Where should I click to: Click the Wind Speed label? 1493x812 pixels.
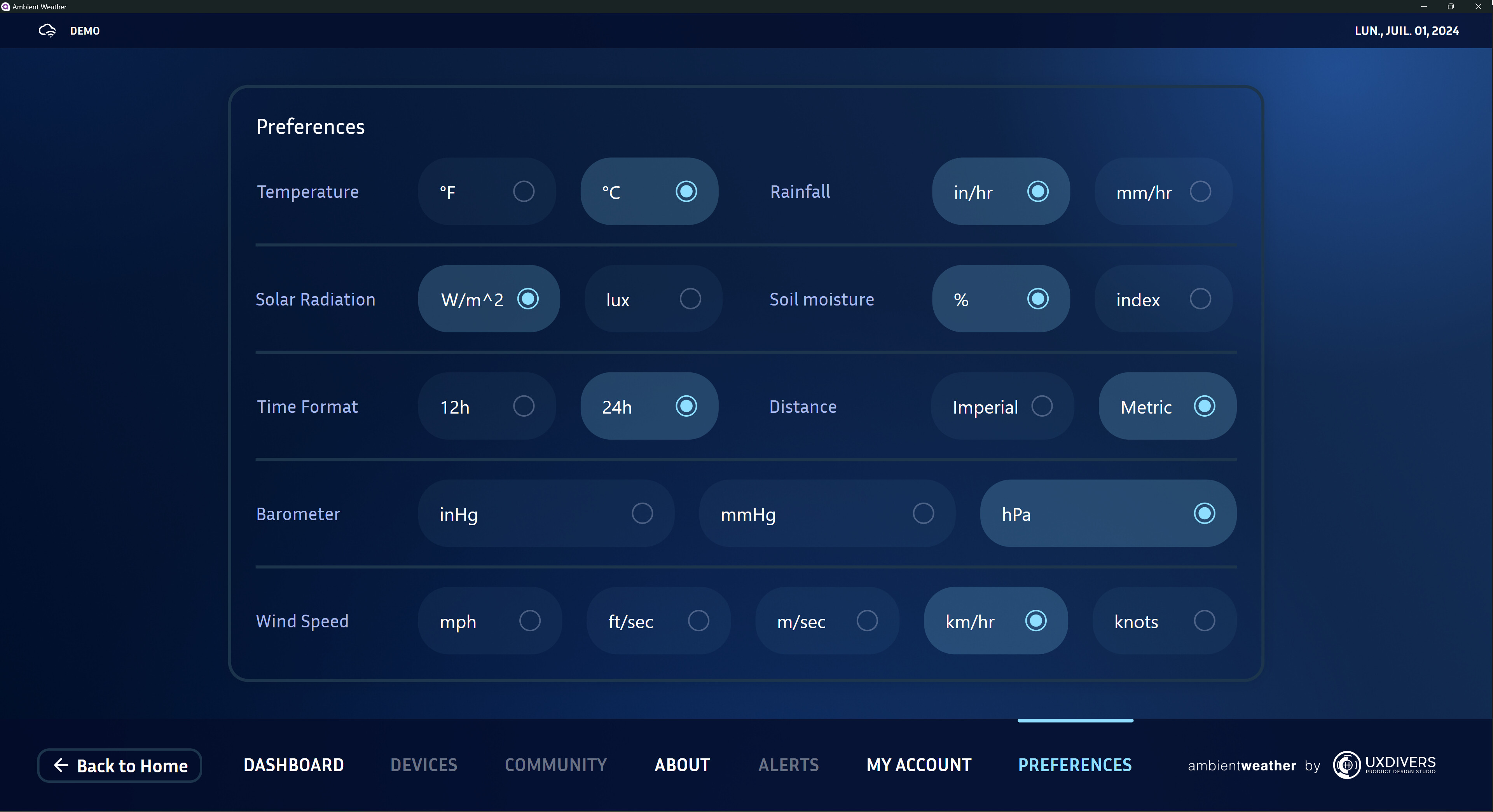click(x=302, y=621)
